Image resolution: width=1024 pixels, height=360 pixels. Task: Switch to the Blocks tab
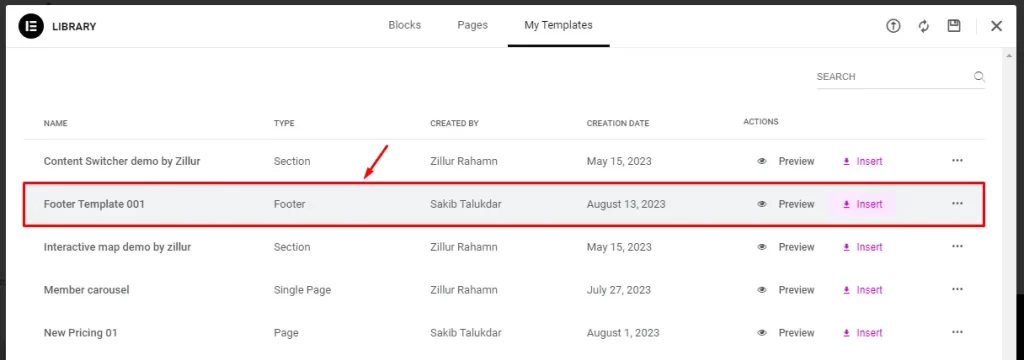(x=404, y=25)
